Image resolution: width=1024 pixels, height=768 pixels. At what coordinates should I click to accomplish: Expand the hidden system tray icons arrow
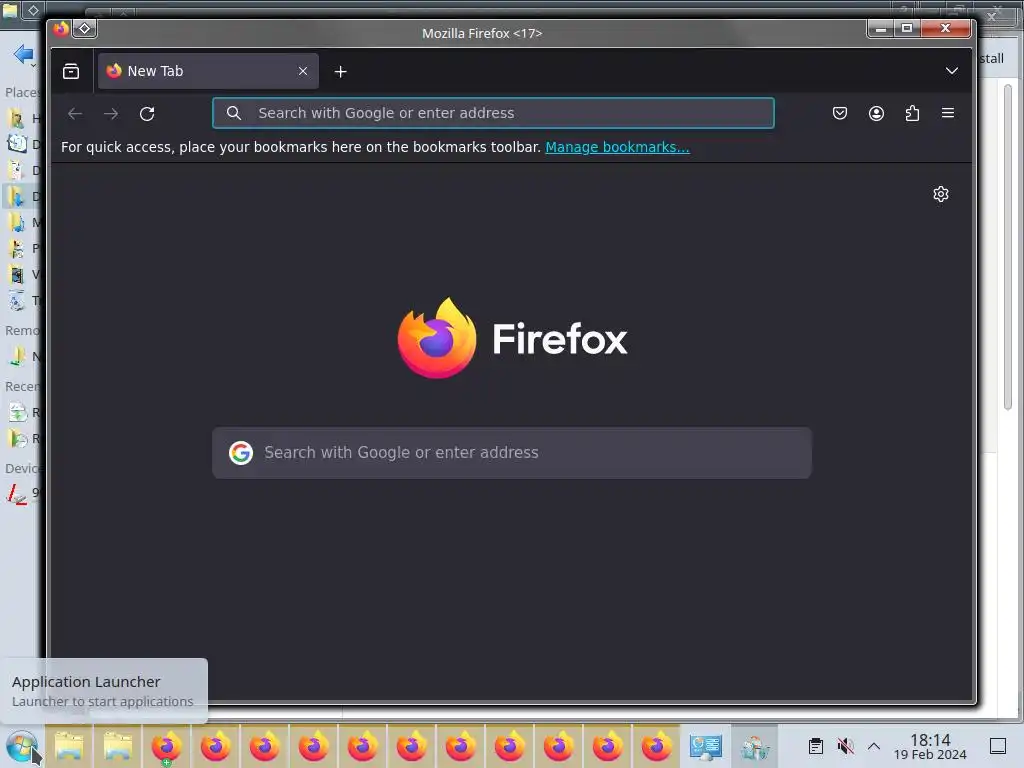click(874, 746)
